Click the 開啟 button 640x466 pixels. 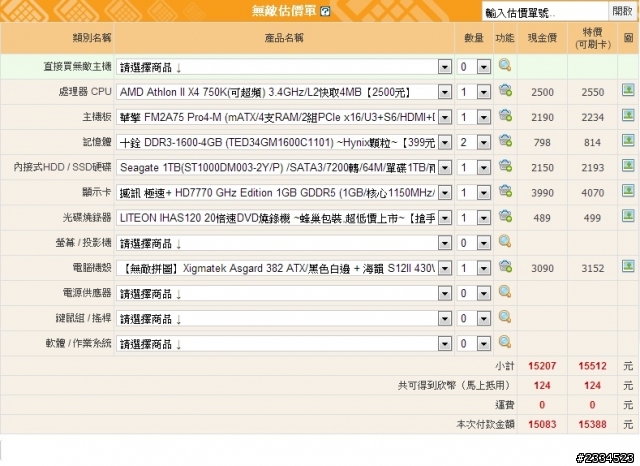pyautogui.click(x=622, y=11)
